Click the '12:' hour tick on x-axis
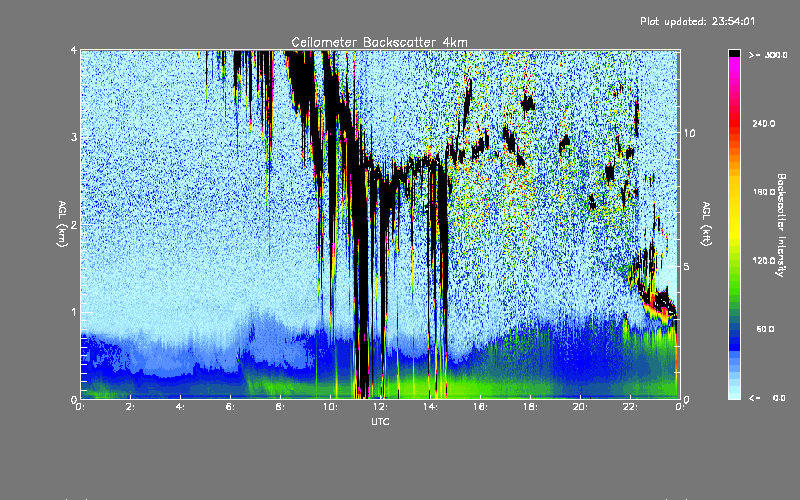The height and width of the screenshot is (500, 800). point(380,407)
